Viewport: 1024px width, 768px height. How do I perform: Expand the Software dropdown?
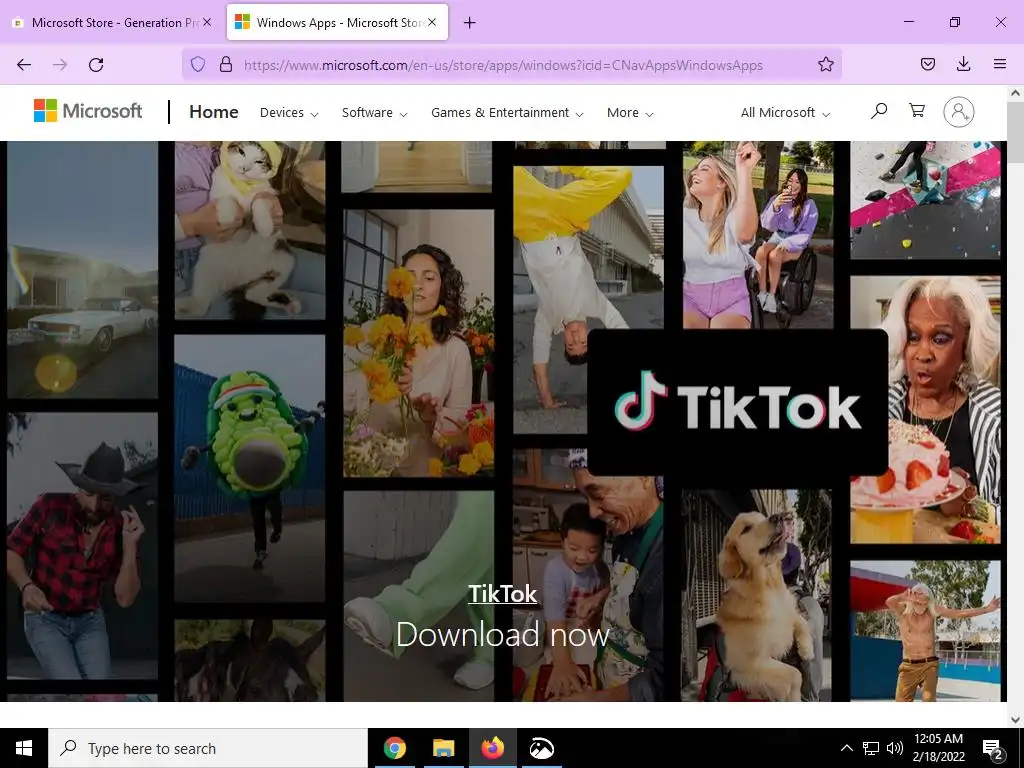[374, 112]
